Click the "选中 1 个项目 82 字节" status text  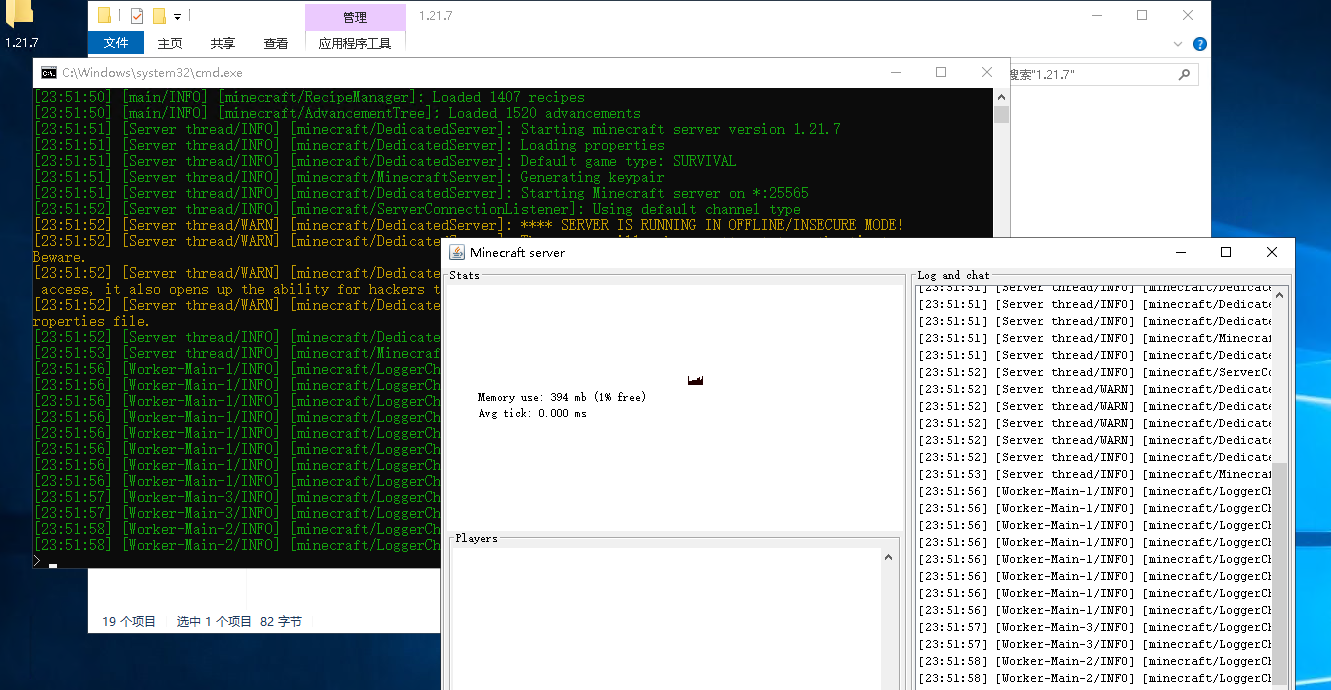click(x=239, y=621)
